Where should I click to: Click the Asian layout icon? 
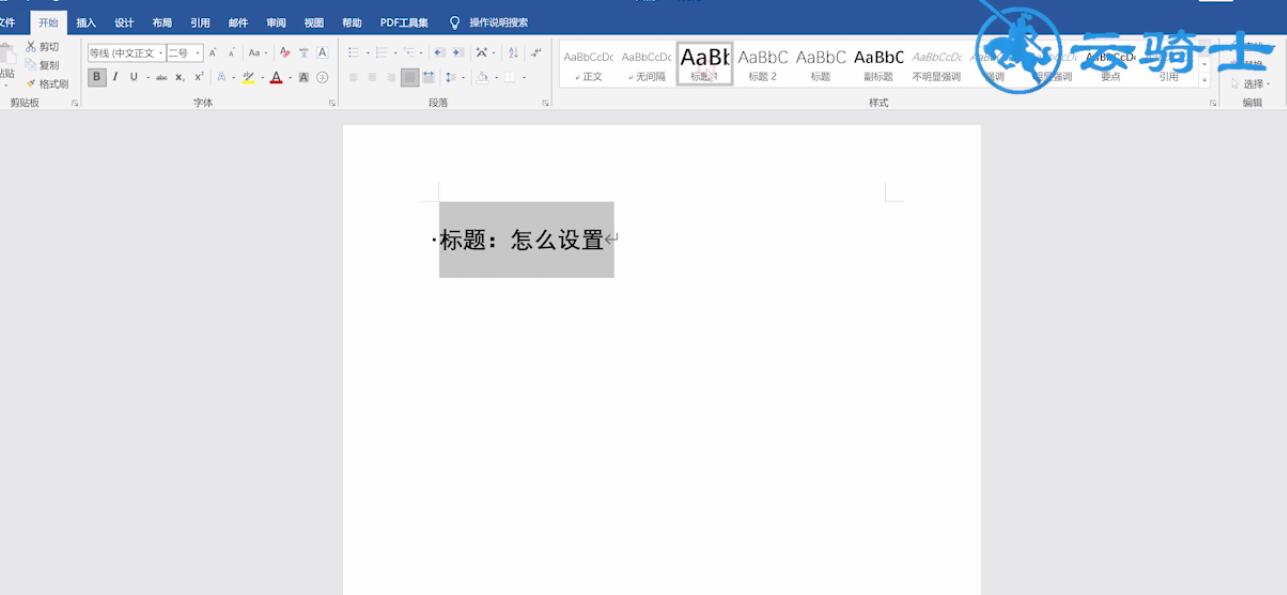tap(482, 52)
